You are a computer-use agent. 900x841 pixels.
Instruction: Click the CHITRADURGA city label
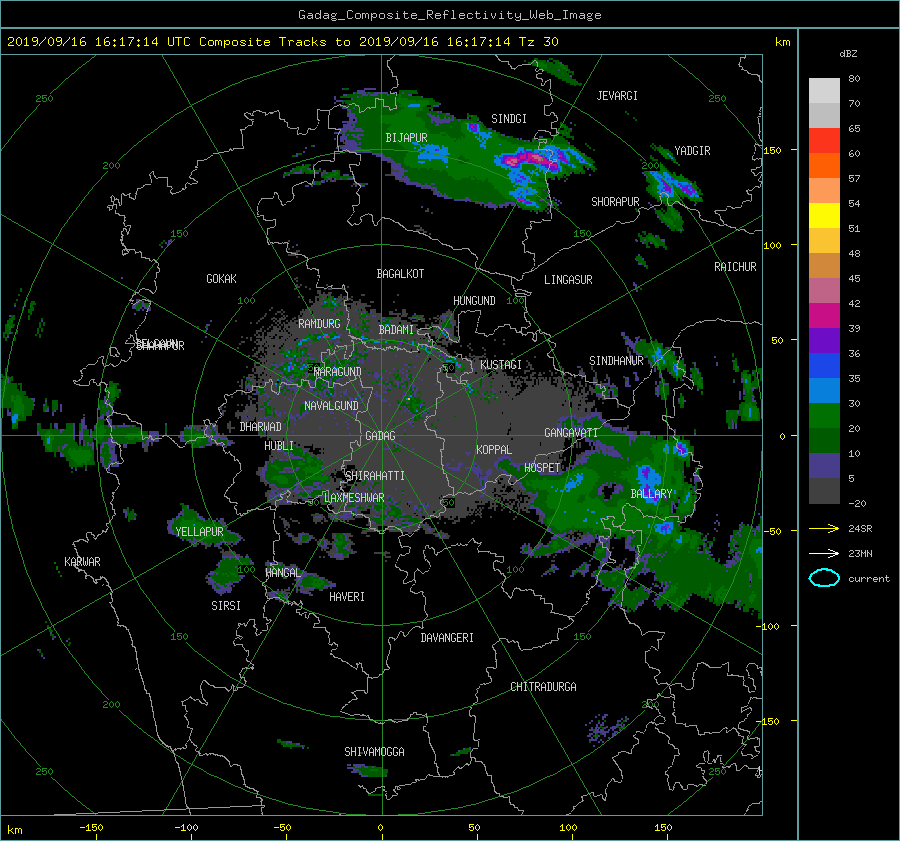(543, 687)
